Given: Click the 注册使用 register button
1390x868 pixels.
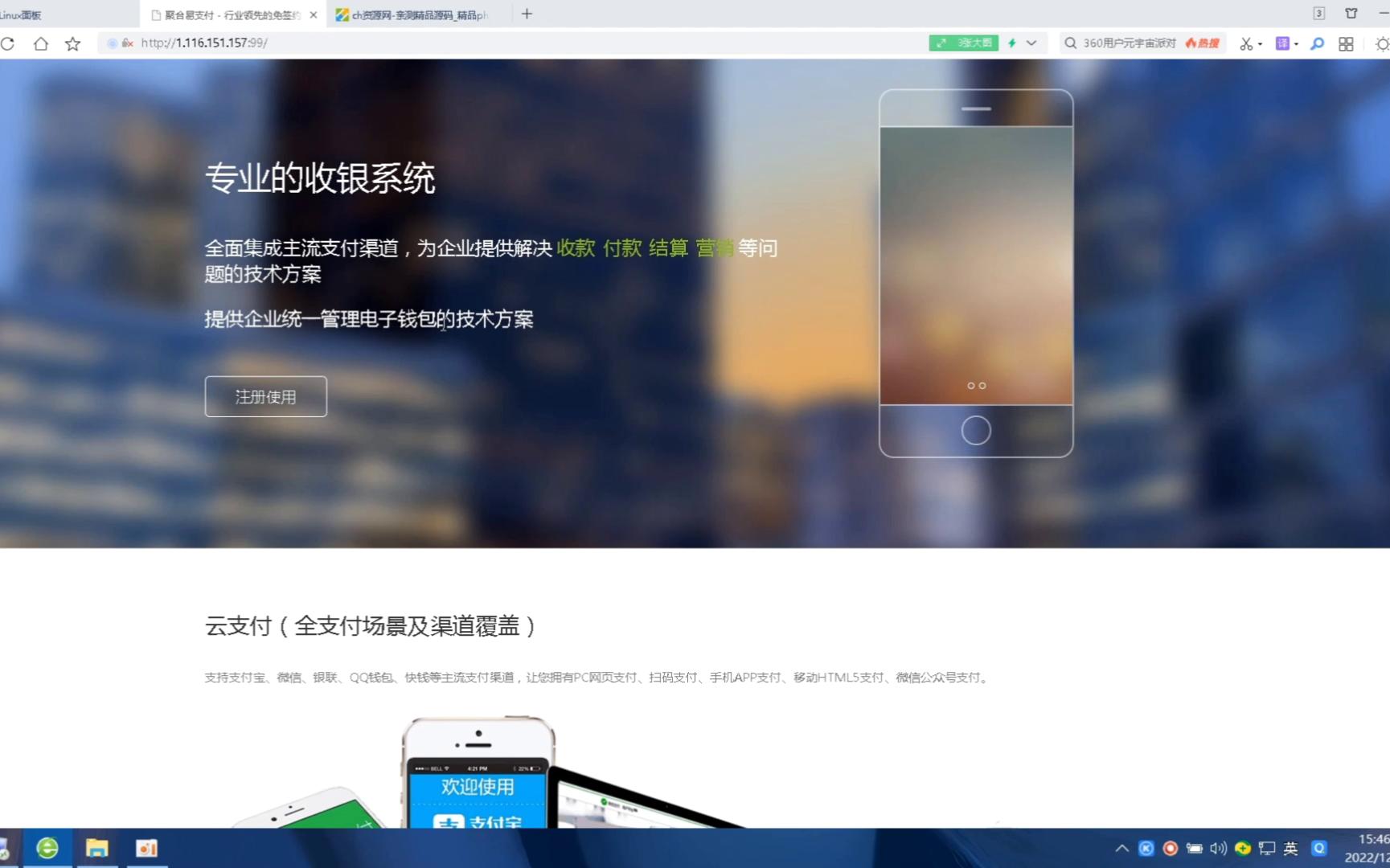Looking at the screenshot, I should 265,396.
